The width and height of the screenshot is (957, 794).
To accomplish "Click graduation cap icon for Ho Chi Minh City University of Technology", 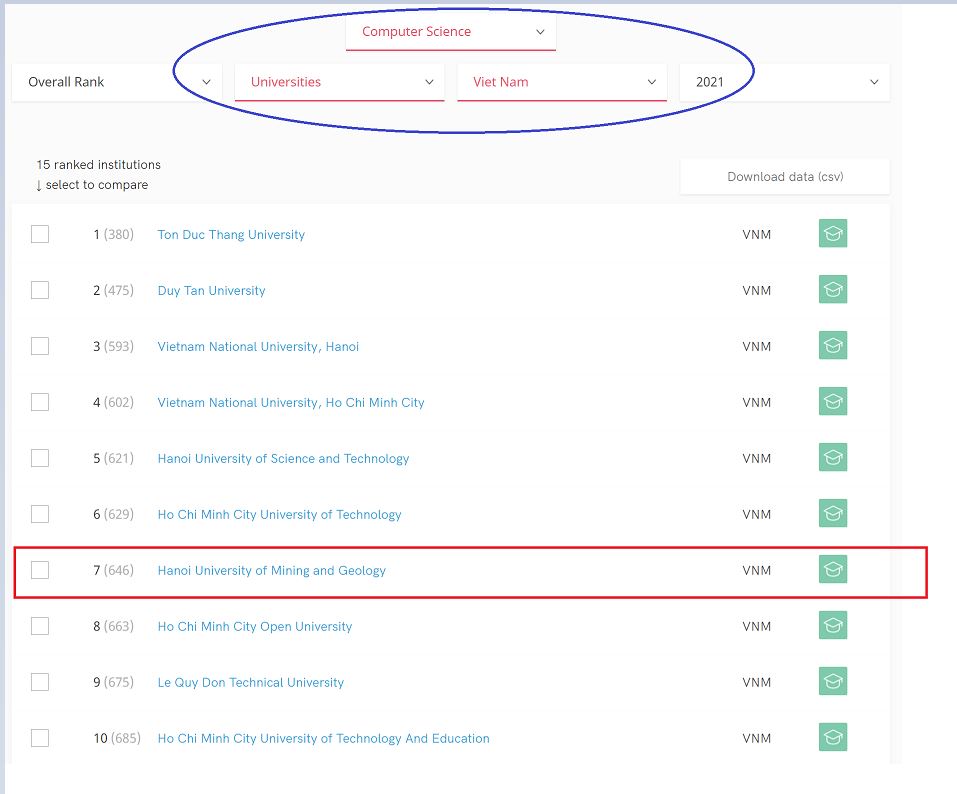I will (832, 514).
